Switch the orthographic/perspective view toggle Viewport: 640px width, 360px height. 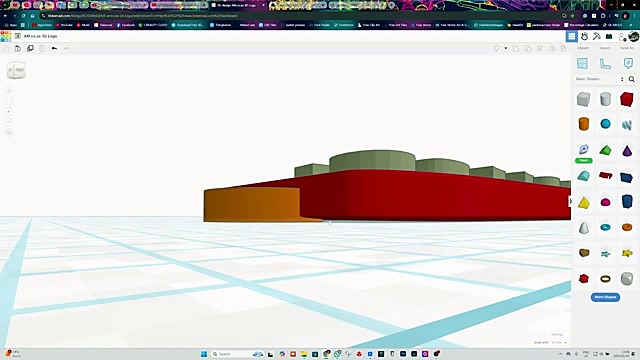tap(9, 133)
